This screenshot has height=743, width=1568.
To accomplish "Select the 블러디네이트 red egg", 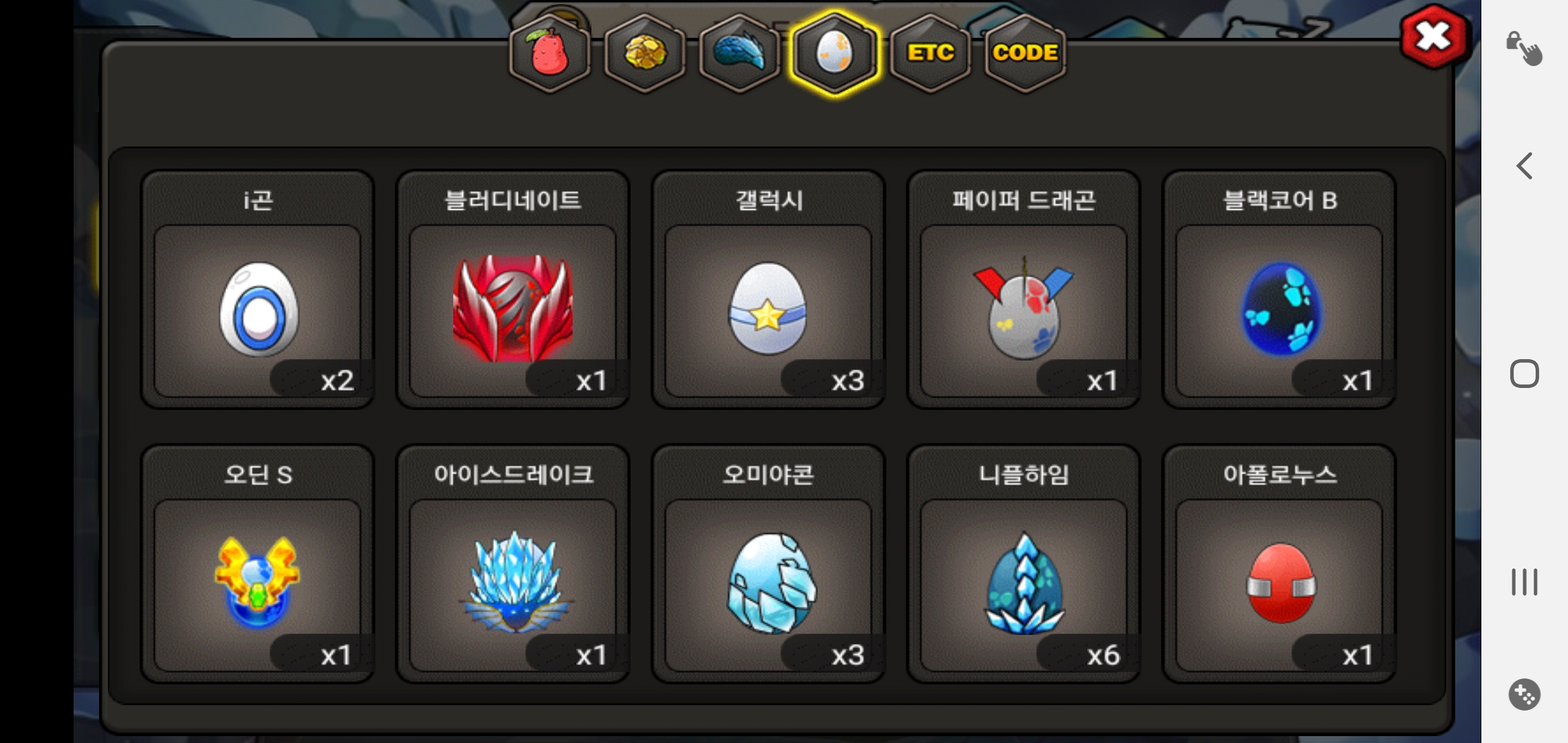I will [x=513, y=290].
